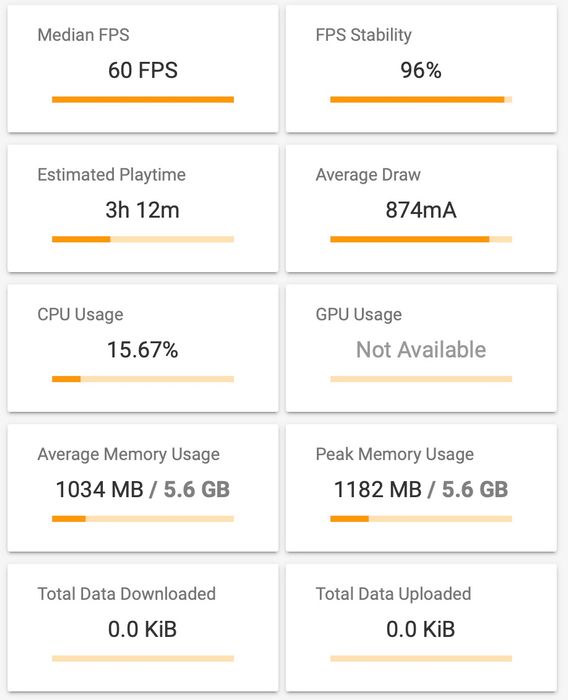This screenshot has height=700, width=568.
Task: Click the 60 FPS value text
Action: tap(143, 70)
